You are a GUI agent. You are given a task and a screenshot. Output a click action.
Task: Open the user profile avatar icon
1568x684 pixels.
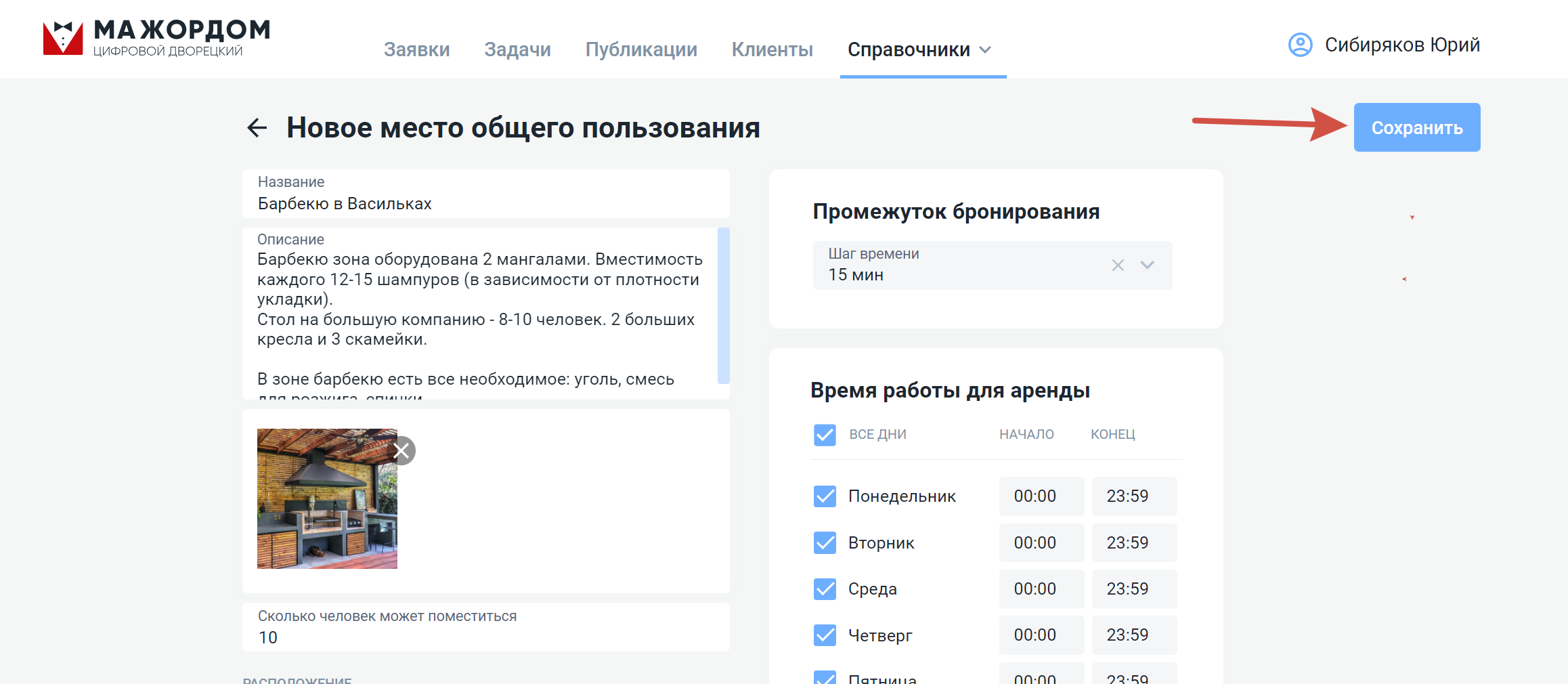point(1300,45)
